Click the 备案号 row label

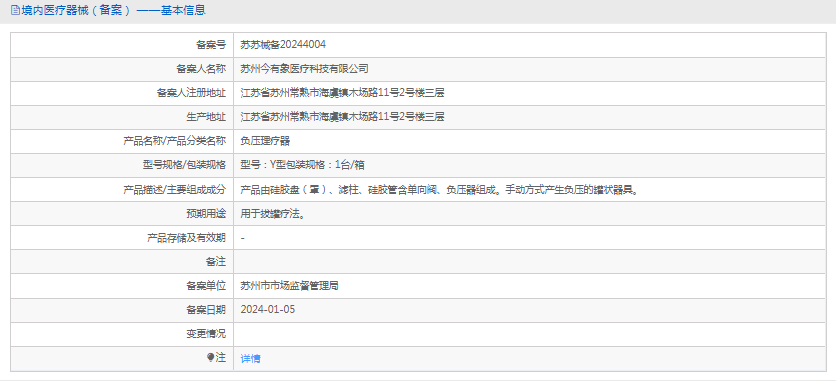click(x=211, y=45)
